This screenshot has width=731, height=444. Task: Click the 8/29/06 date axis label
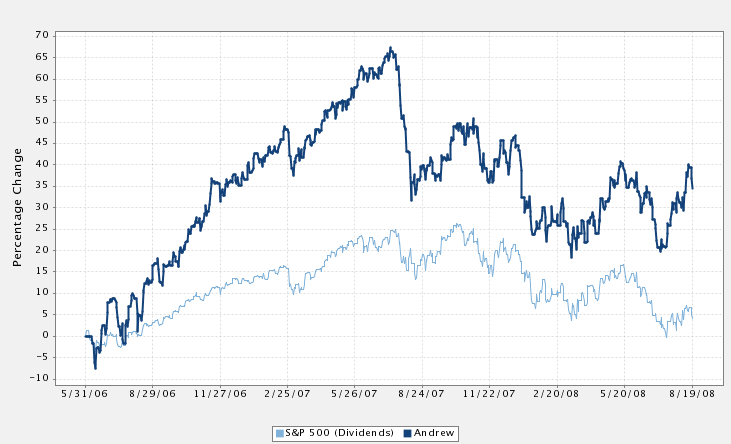152,394
